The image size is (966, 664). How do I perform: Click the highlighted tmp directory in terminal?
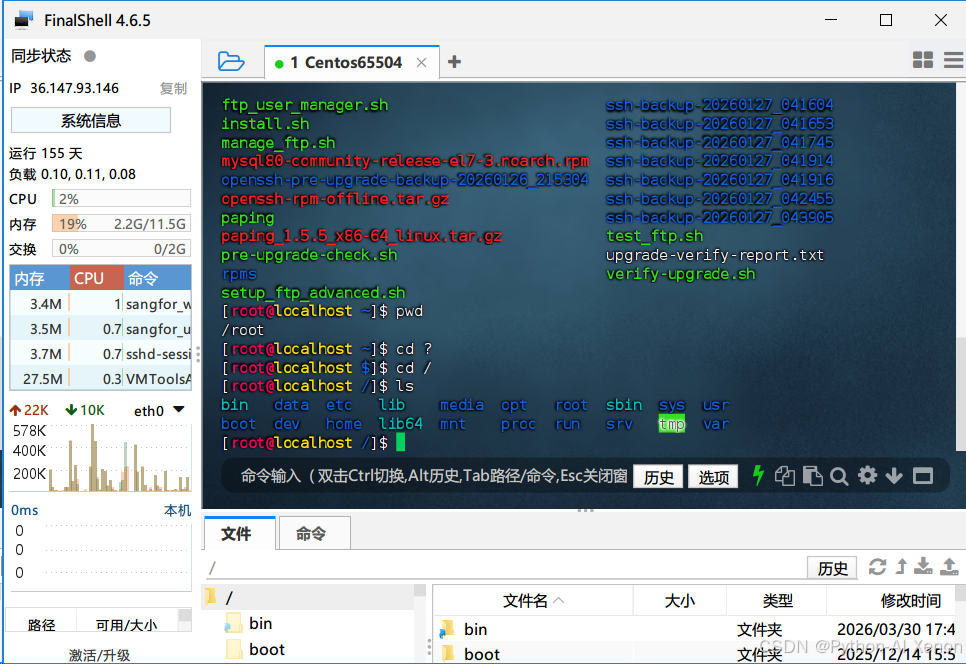tap(672, 424)
